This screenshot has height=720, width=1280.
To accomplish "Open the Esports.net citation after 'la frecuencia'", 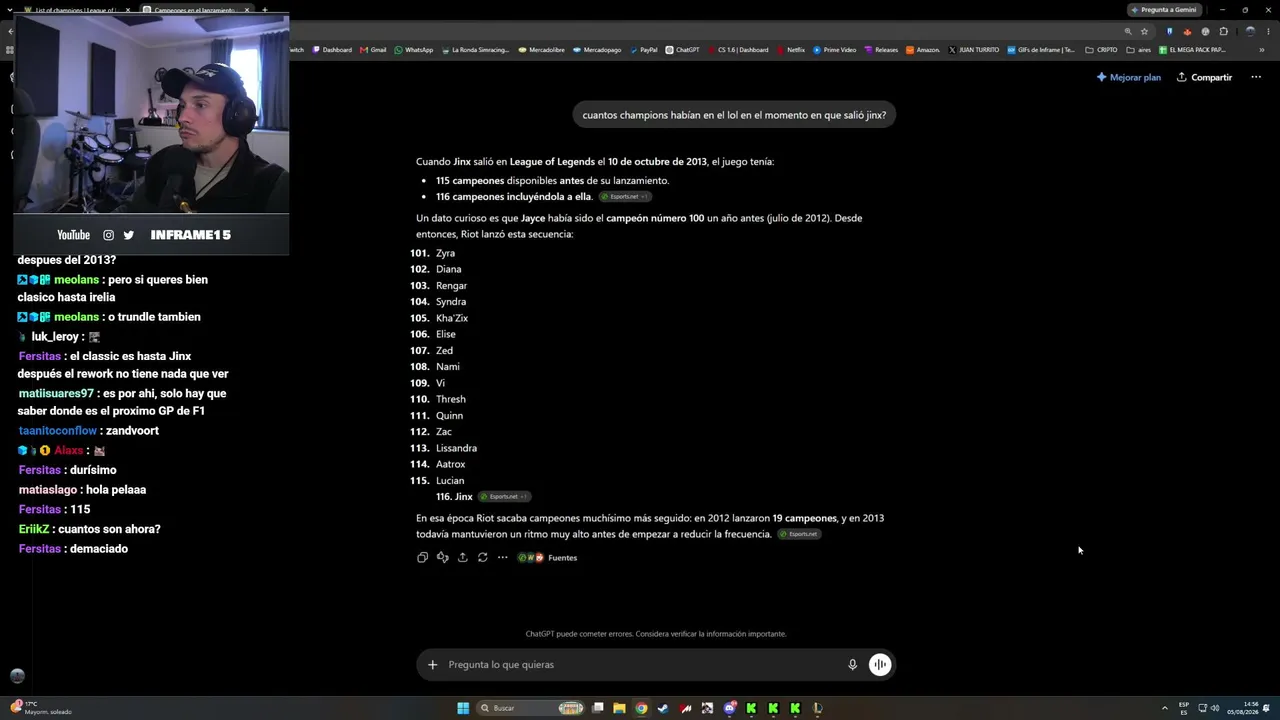I will [x=799, y=534].
